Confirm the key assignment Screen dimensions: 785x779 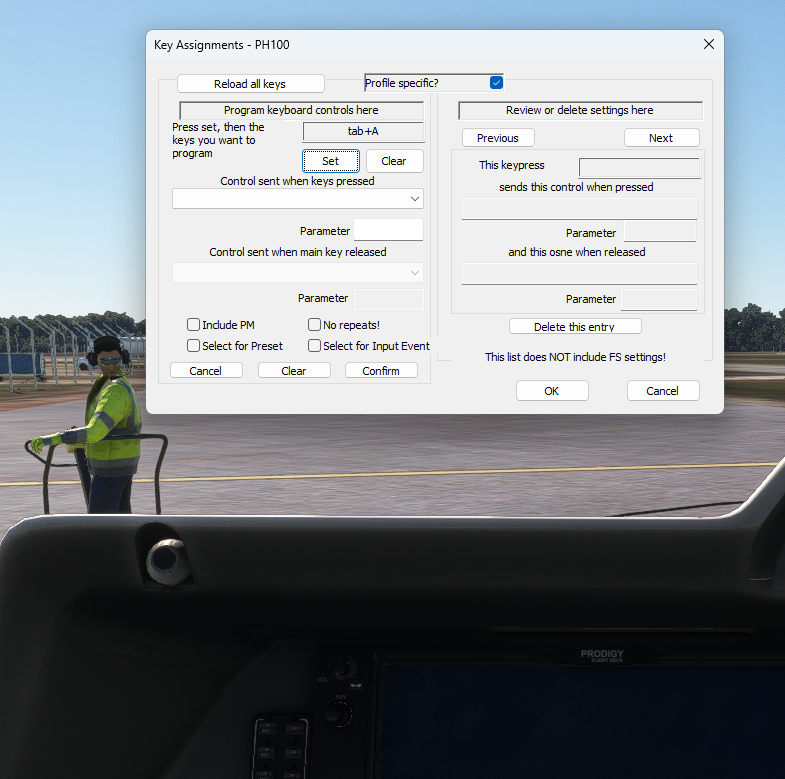(381, 371)
